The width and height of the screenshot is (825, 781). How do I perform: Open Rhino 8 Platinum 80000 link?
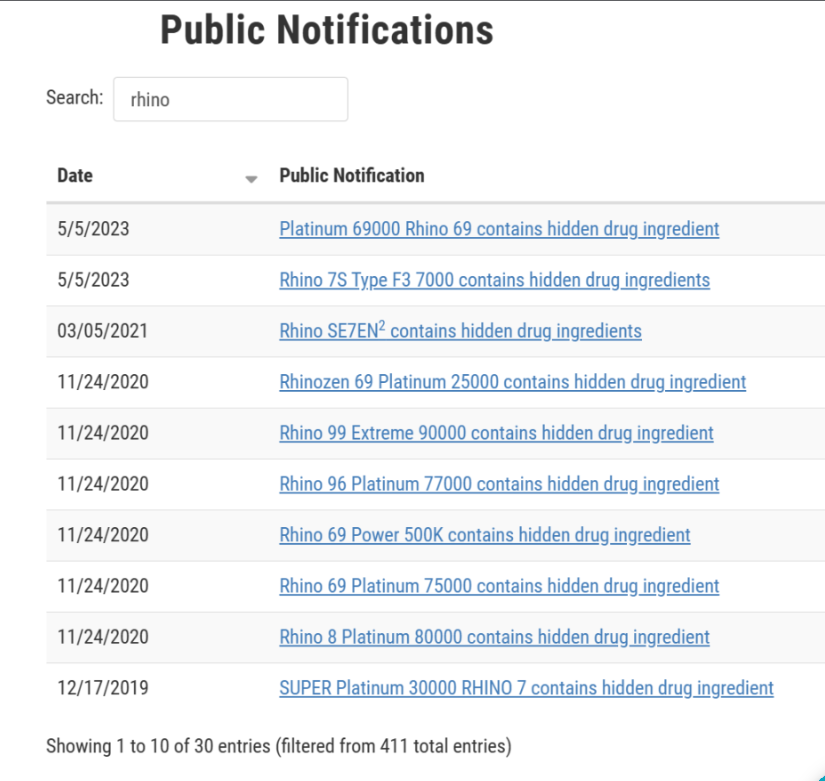click(x=494, y=637)
